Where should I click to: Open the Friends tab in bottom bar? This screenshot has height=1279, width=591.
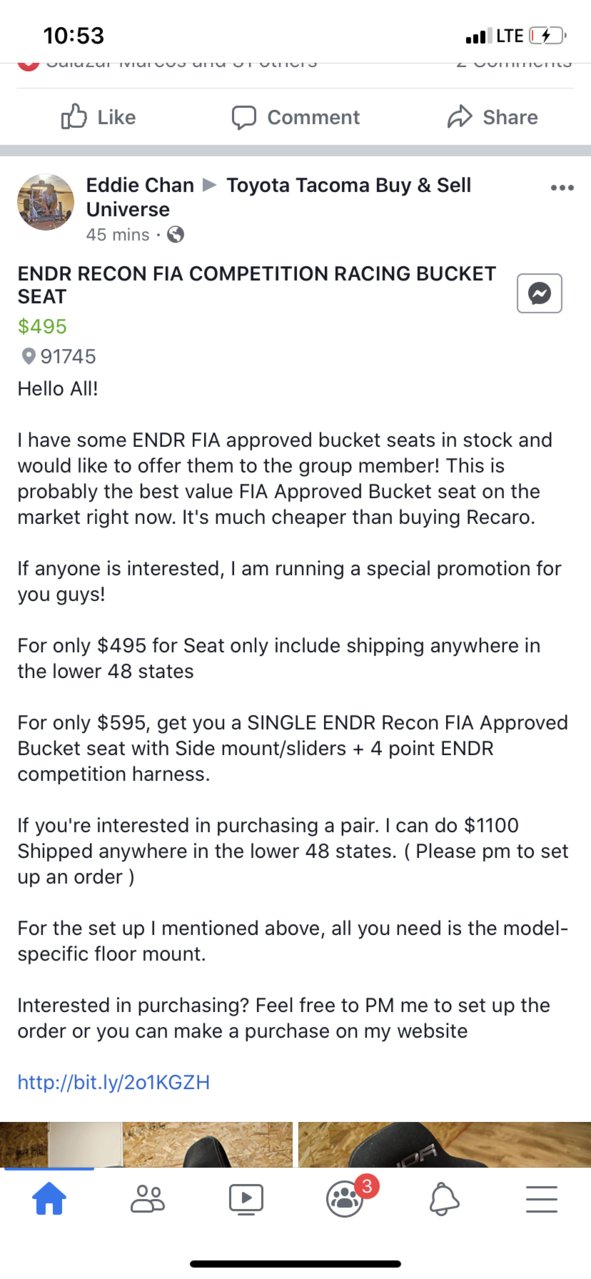(x=148, y=1198)
